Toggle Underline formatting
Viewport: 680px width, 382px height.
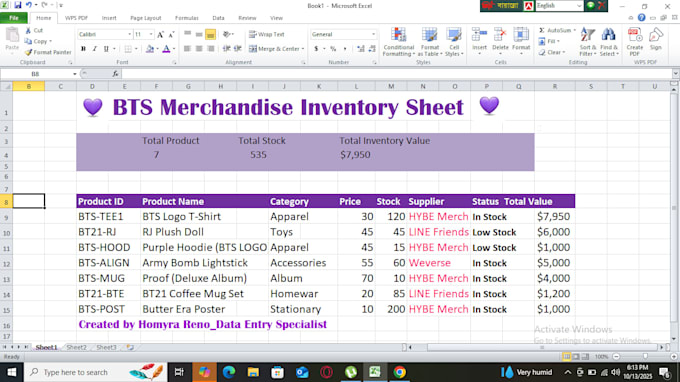[106, 49]
